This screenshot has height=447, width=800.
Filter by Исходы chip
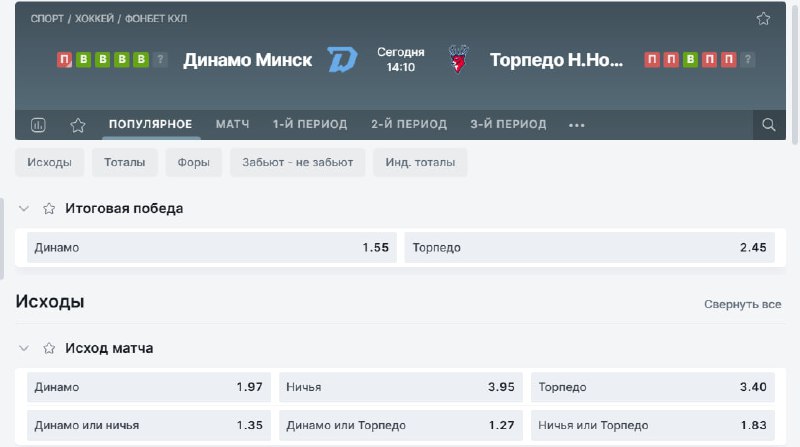(x=49, y=162)
